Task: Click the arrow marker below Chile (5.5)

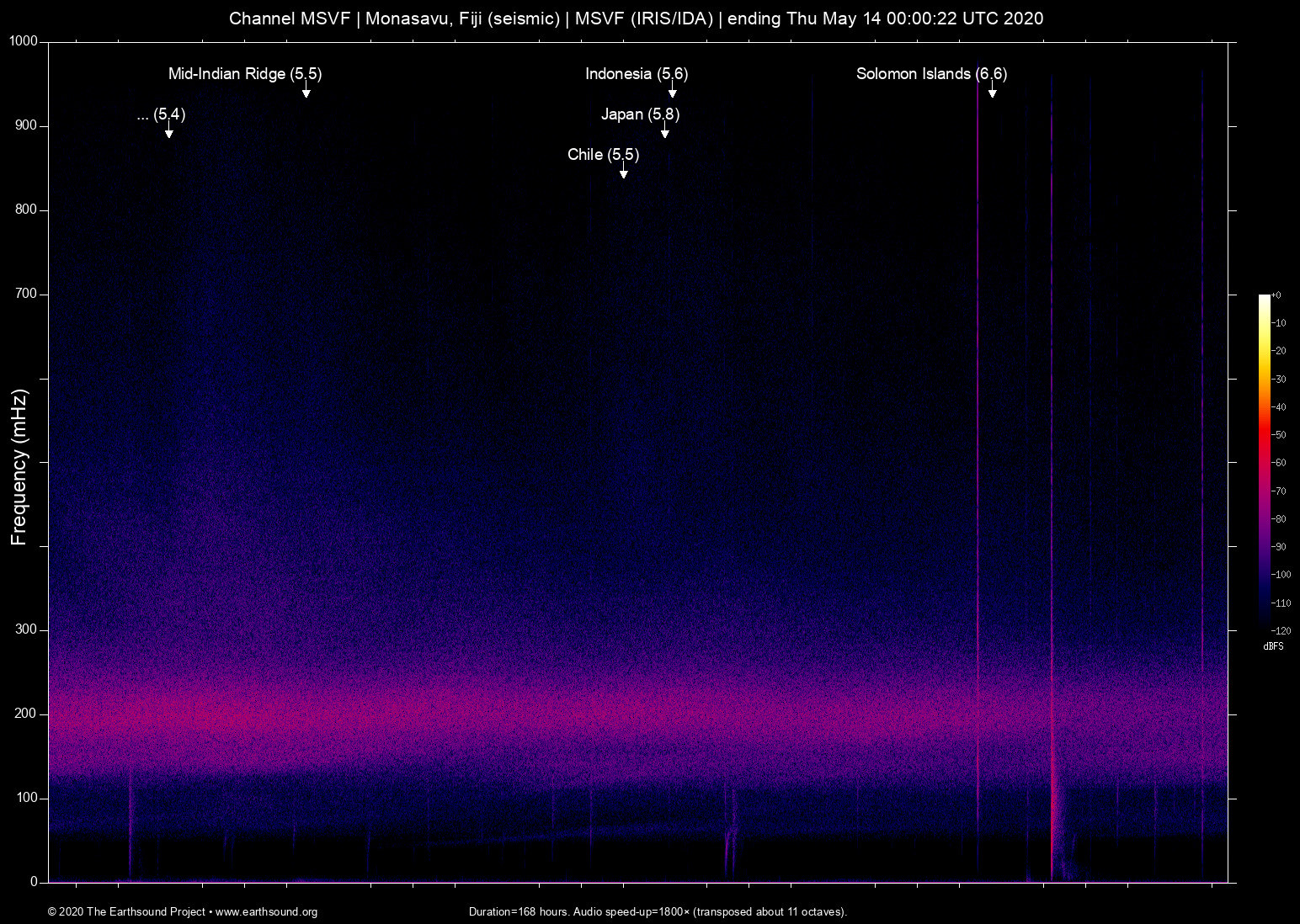Action: click(624, 173)
